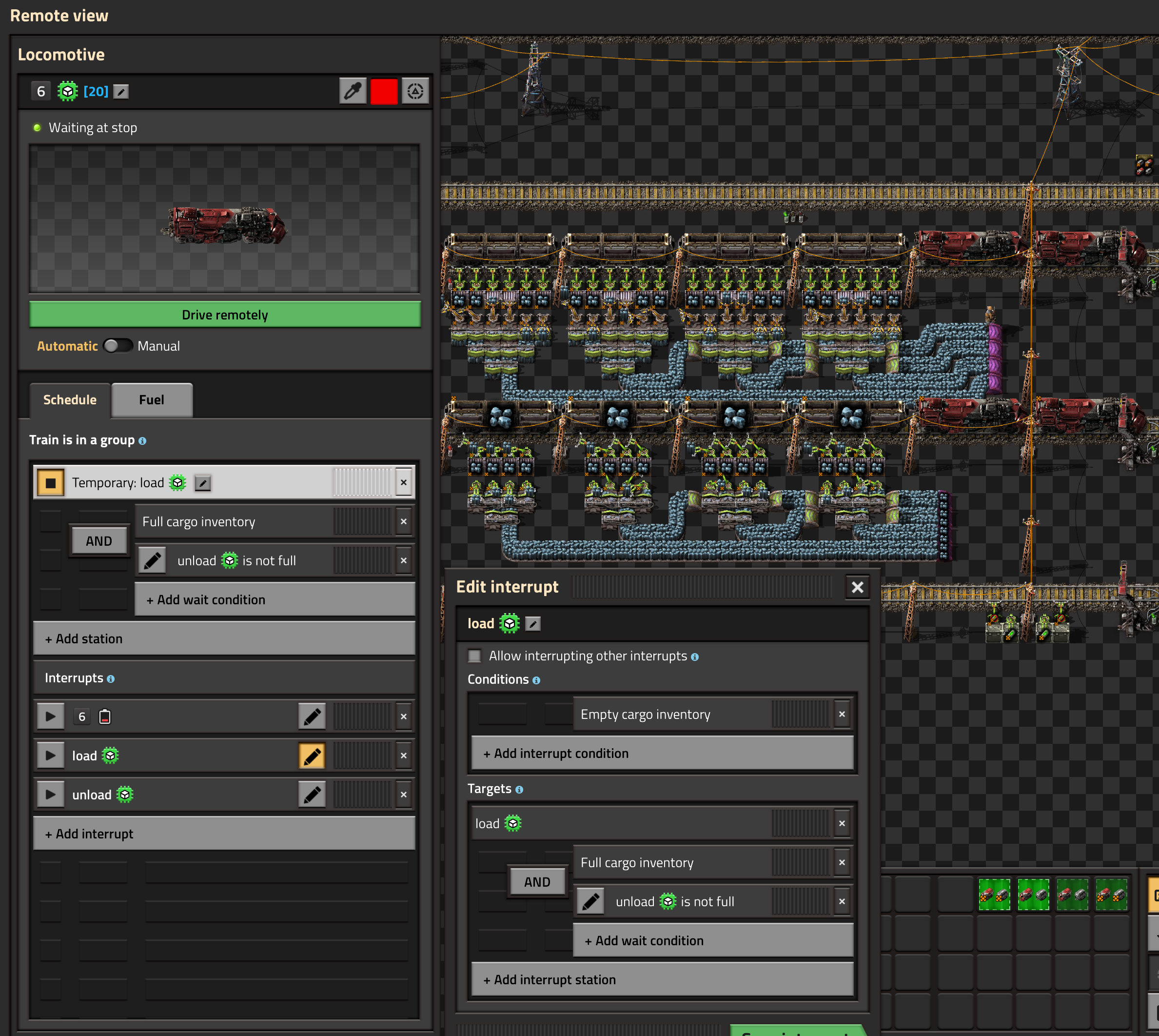Toggle Automatic/Manual driving switch
The height and width of the screenshot is (1036, 1159).
[118, 346]
